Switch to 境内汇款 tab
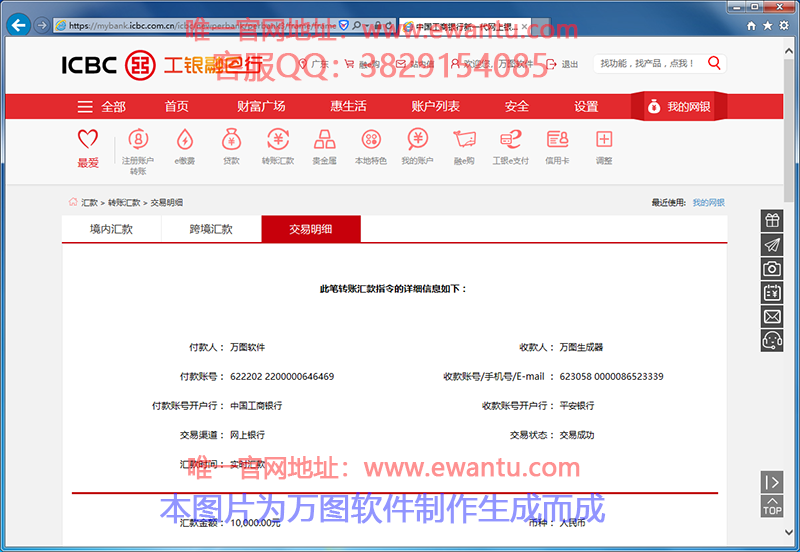 111,229
